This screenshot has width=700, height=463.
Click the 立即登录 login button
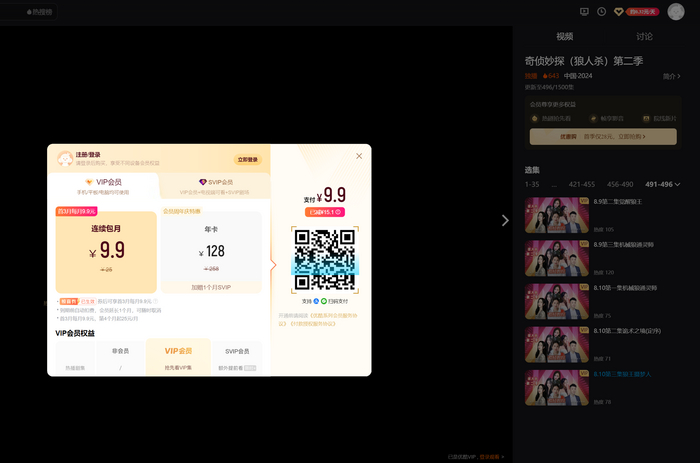click(247, 159)
